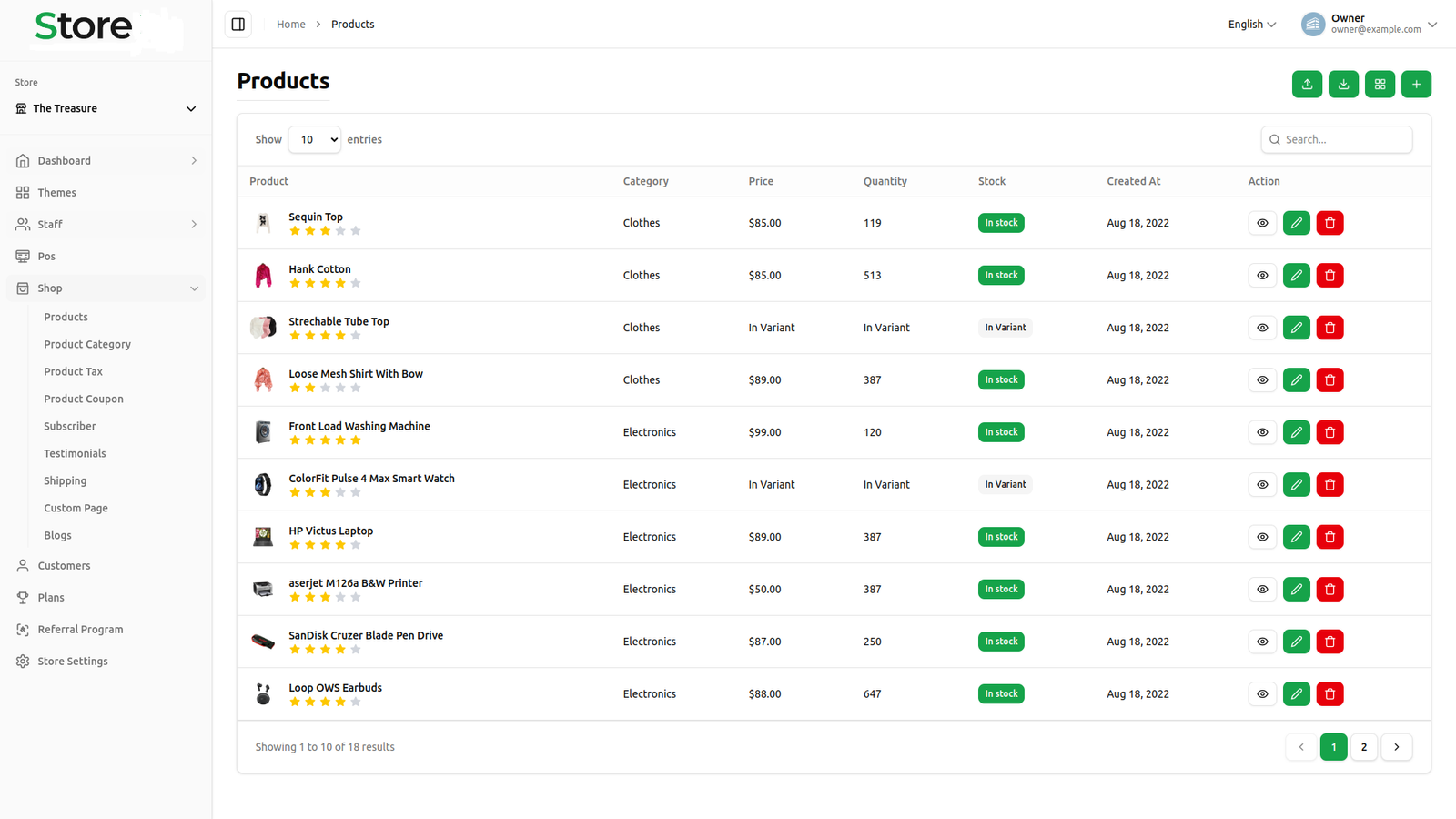1456x819 pixels.
Task: Edit the Sequin Top product
Action: click(x=1296, y=223)
